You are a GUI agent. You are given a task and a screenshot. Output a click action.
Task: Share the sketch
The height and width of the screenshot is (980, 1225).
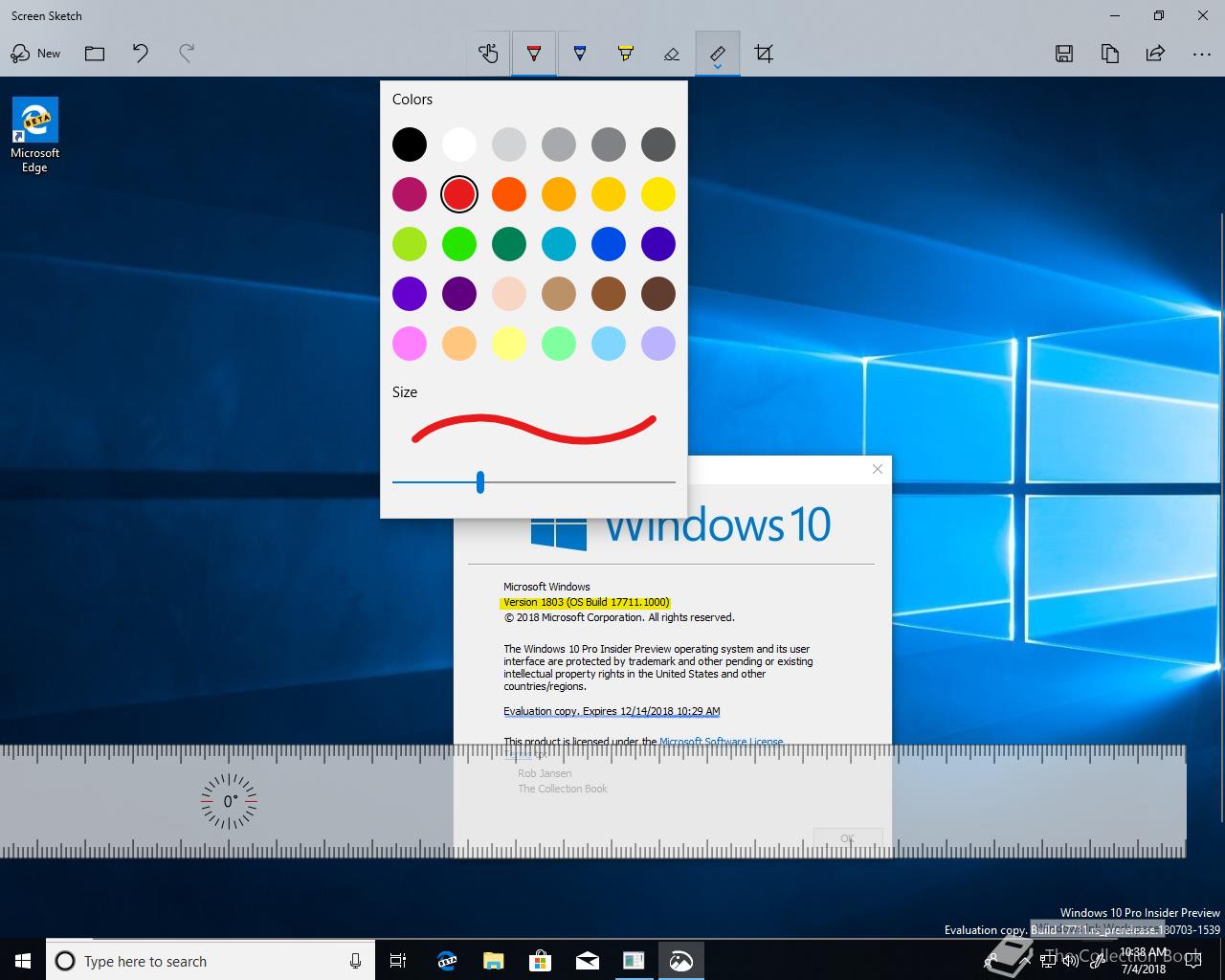pos(1156,54)
